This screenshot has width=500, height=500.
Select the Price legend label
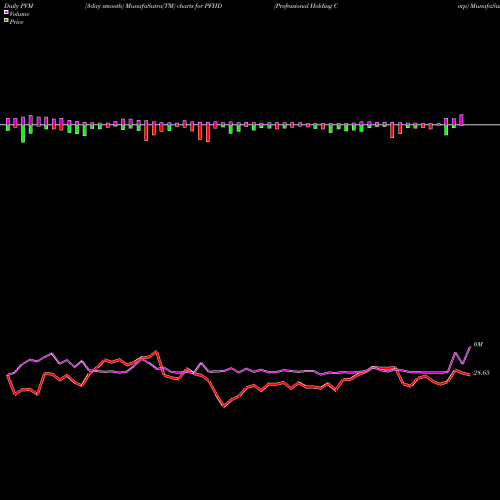pyautogui.click(x=16, y=22)
